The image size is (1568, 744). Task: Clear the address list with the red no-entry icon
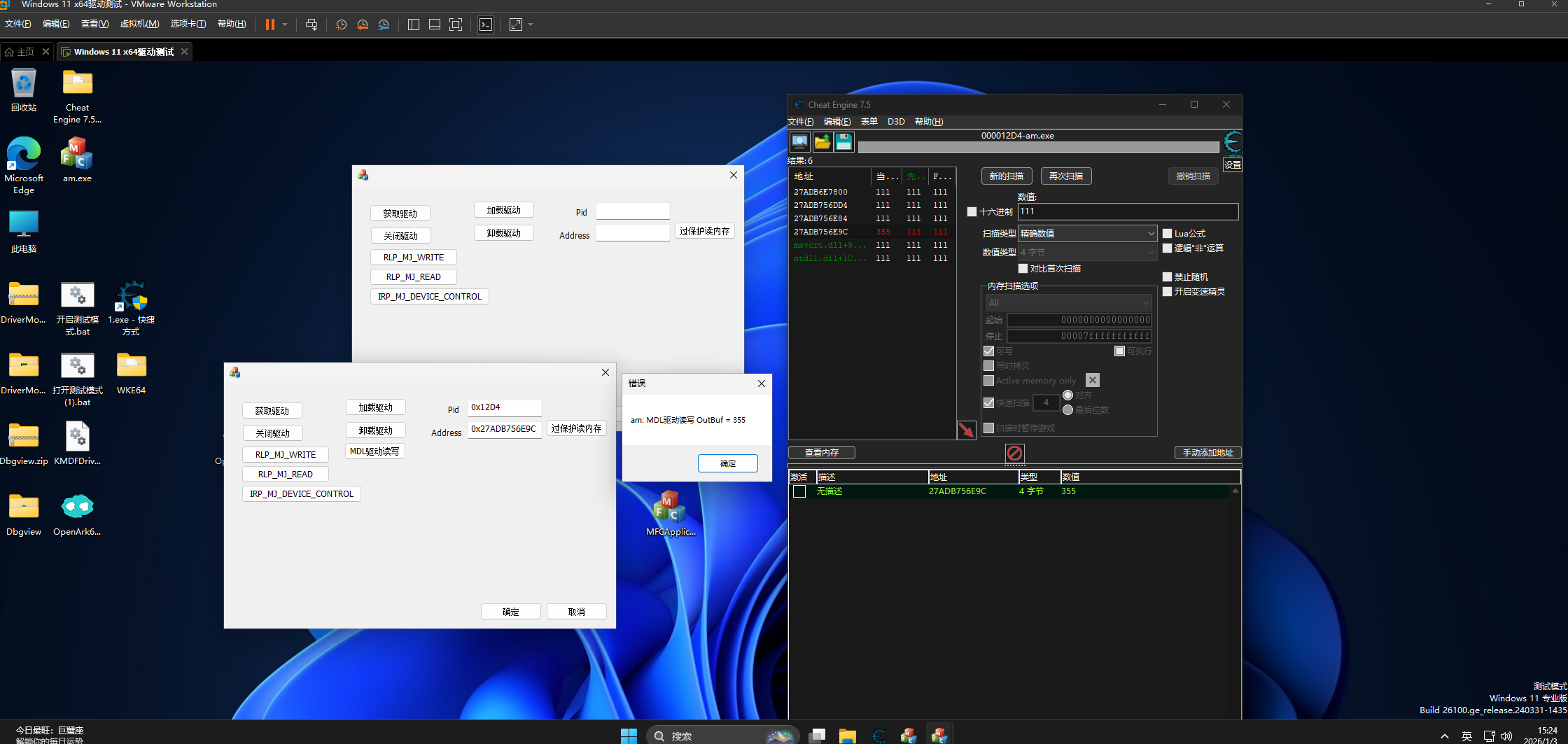1014,453
